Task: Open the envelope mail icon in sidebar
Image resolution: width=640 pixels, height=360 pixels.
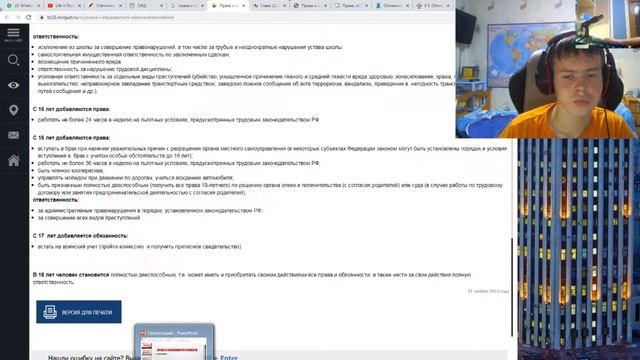Action: pyautogui.click(x=13, y=135)
